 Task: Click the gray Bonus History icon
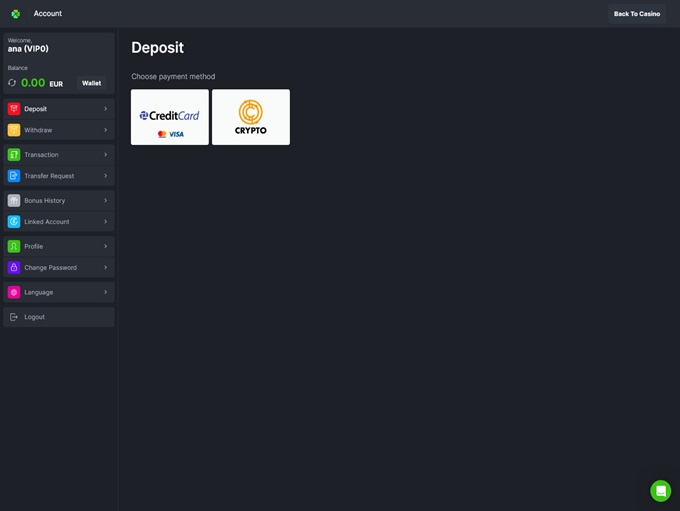coord(14,200)
